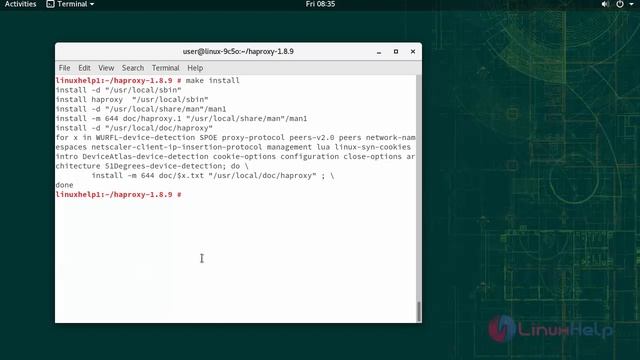This screenshot has width=640, height=360.
Task: Open the clock showing Fri 08:35
Action: pos(320,4)
